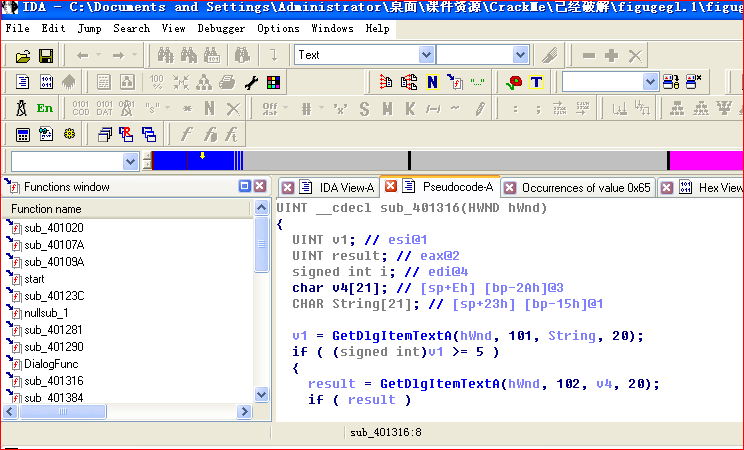Close the Functions window panel
Viewport: 744px width, 450px height.
(x=260, y=186)
